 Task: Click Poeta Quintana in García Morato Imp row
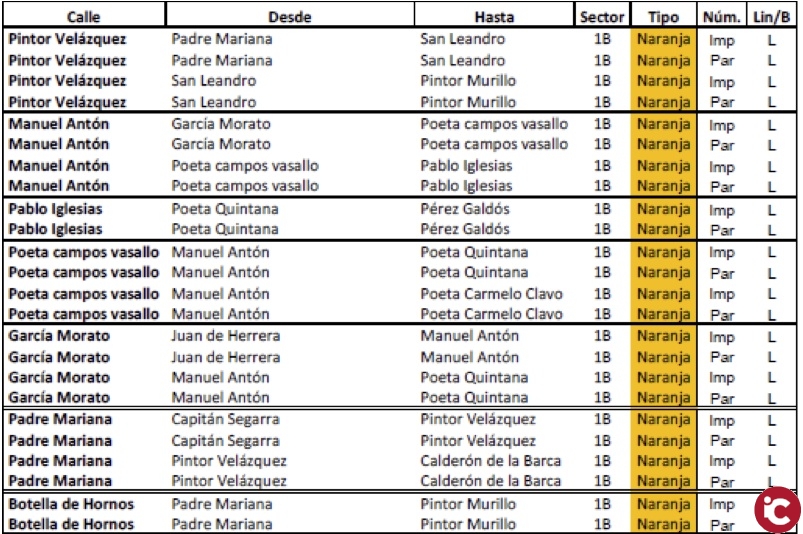pos(474,377)
